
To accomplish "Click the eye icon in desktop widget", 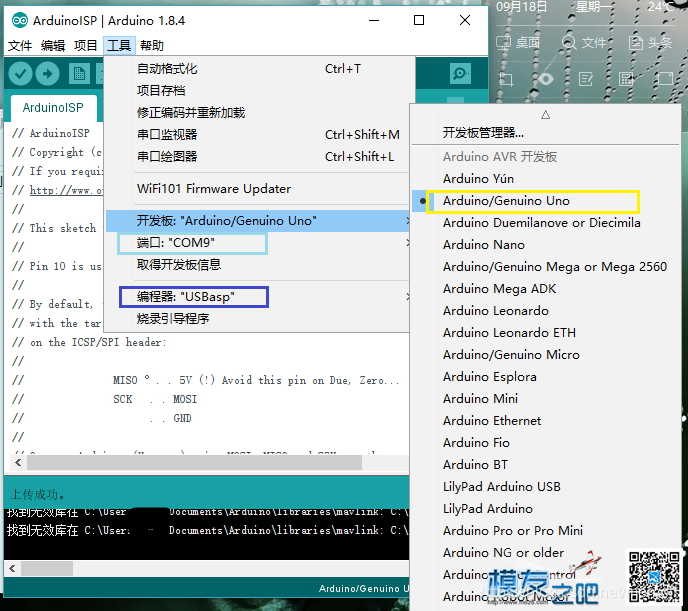I will (x=545, y=79).
